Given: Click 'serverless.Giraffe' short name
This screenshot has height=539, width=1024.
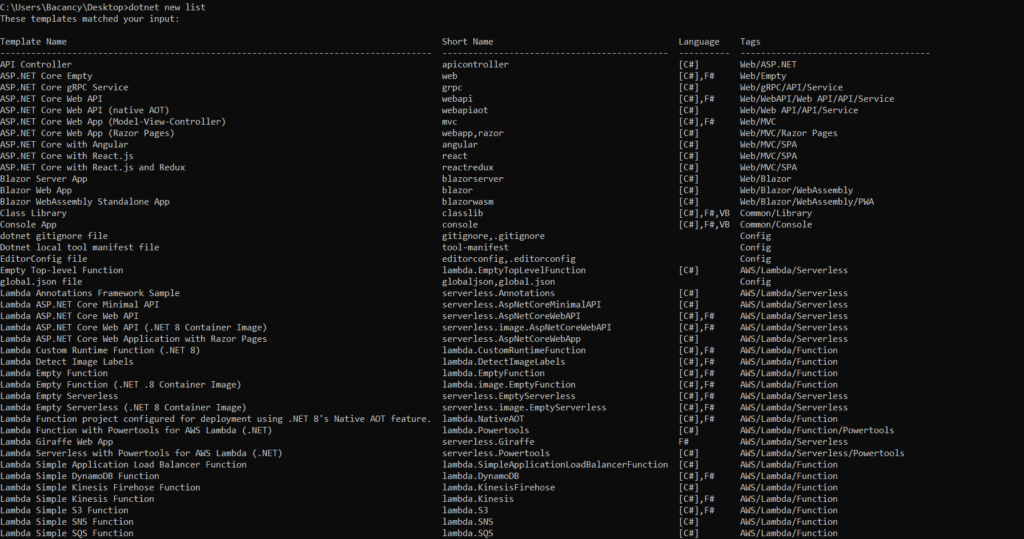Looking at the screenshot, I should [488, 442].
